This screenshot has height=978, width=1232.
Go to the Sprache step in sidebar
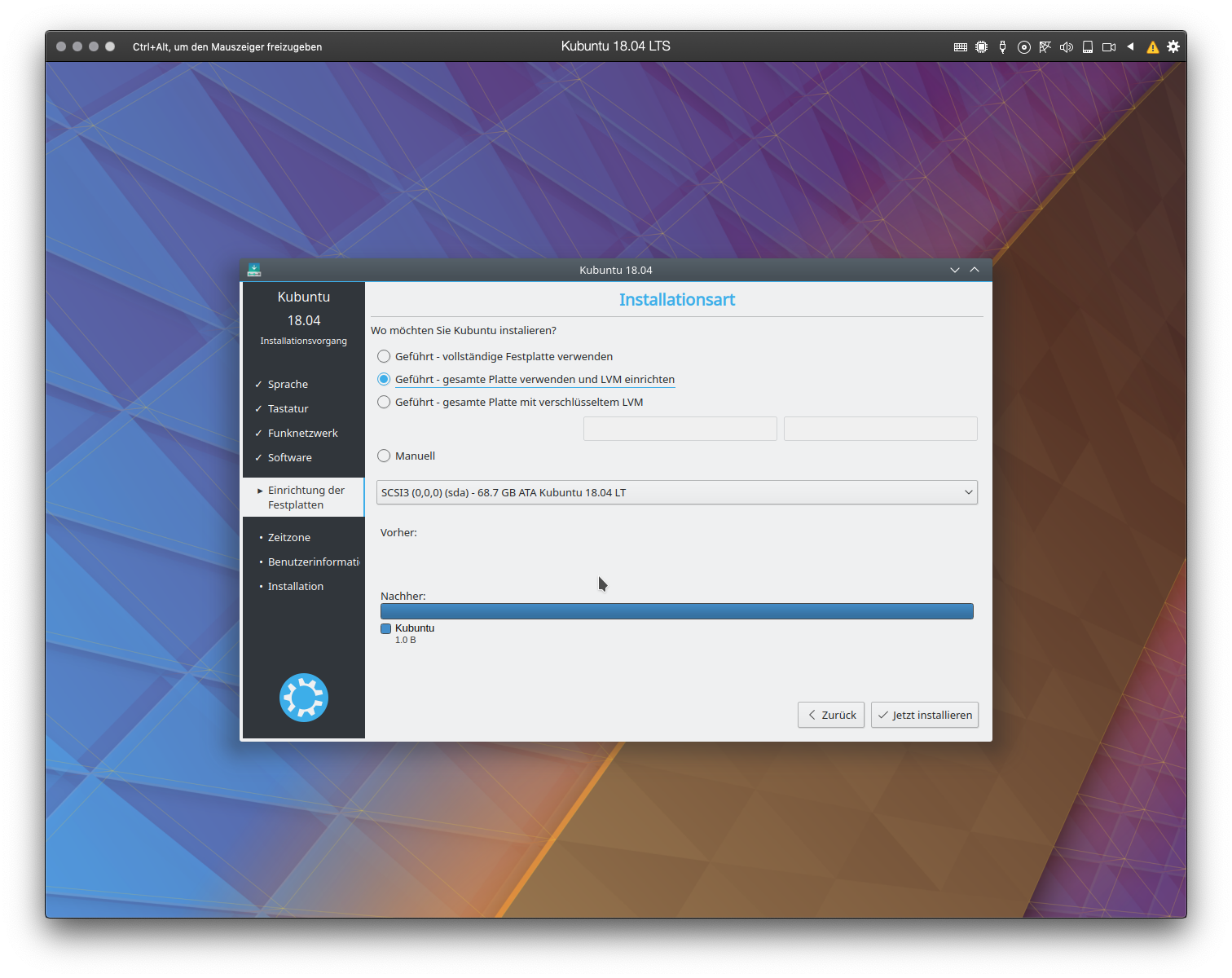(288, 384)
